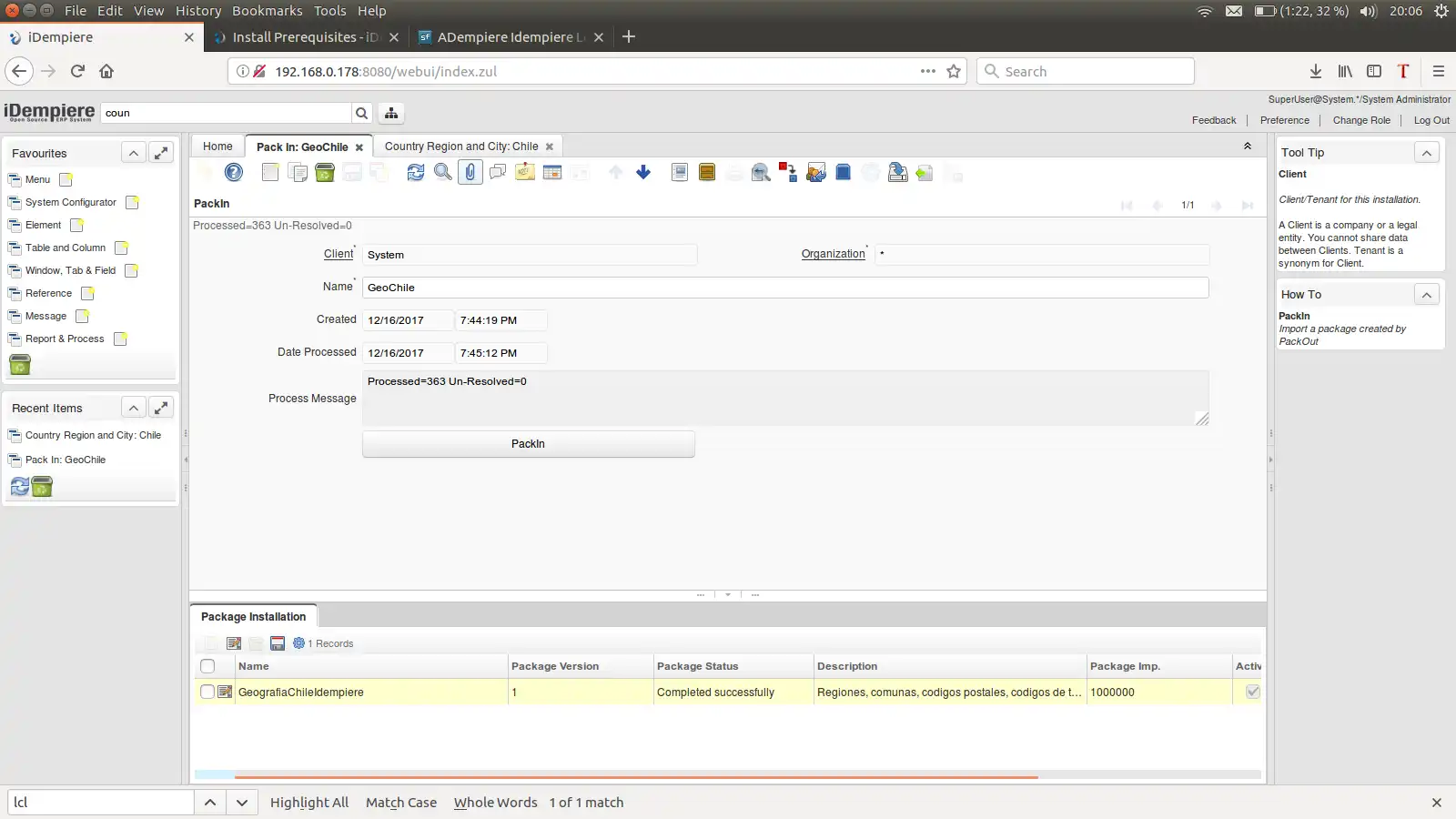Toggle new-window box beside System Configurator
The width and height of the screenshot is (1456, 819).
pos(132,203)
